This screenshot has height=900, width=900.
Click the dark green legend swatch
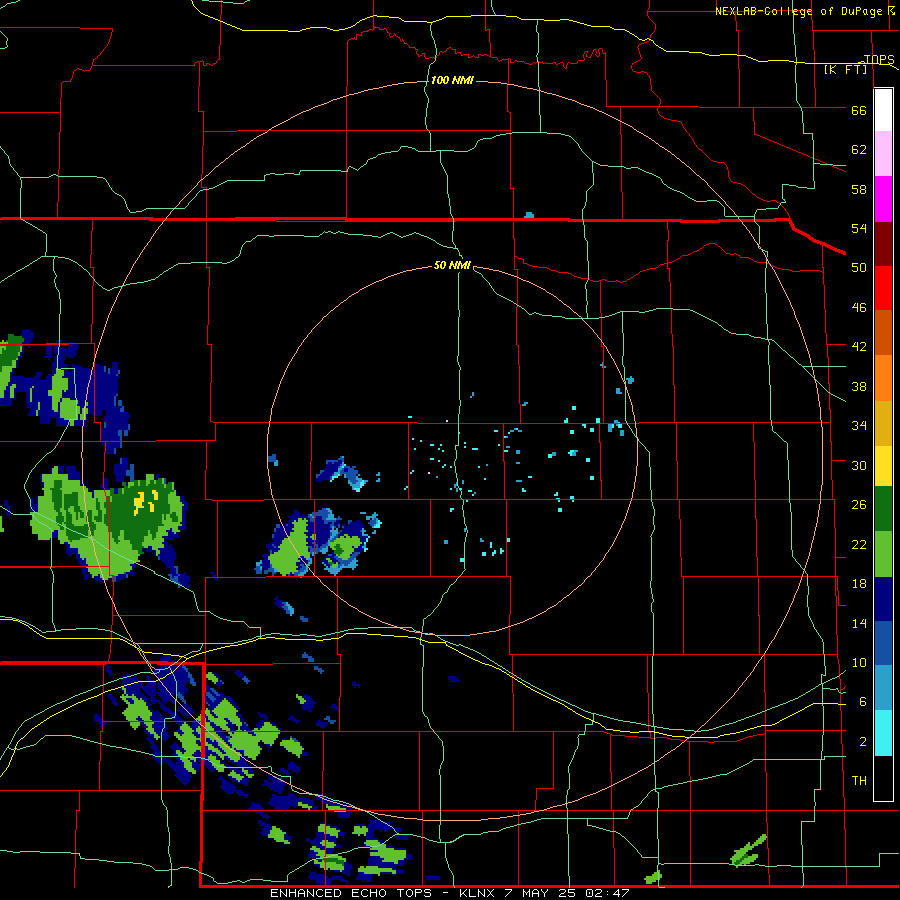point(883,509)
